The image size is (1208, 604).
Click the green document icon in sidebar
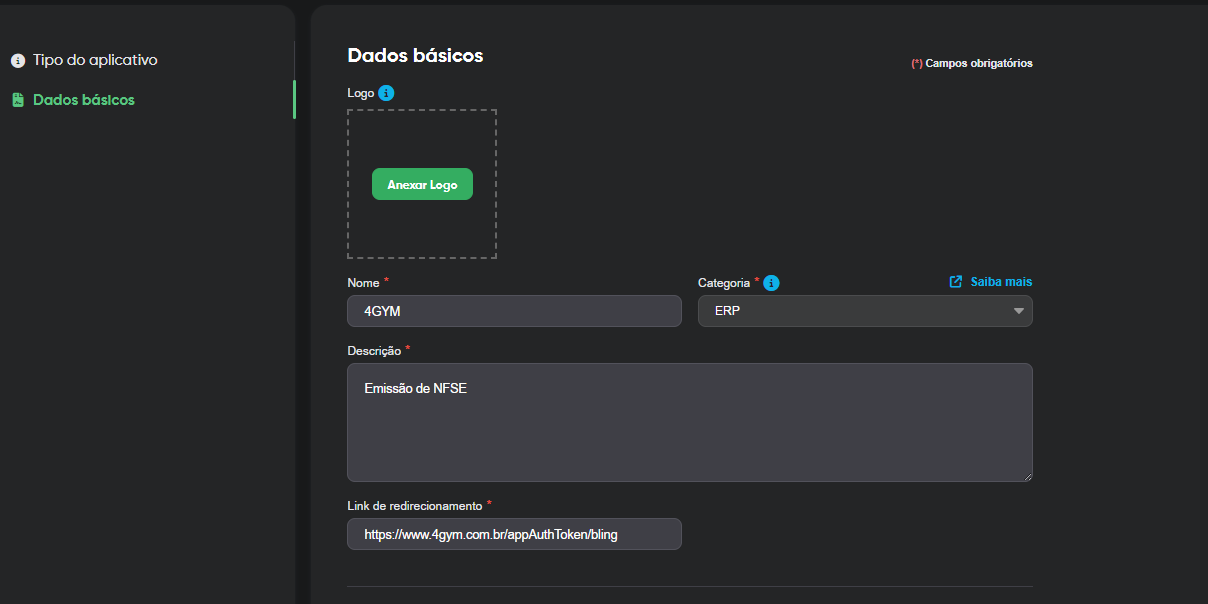(18, 100)
